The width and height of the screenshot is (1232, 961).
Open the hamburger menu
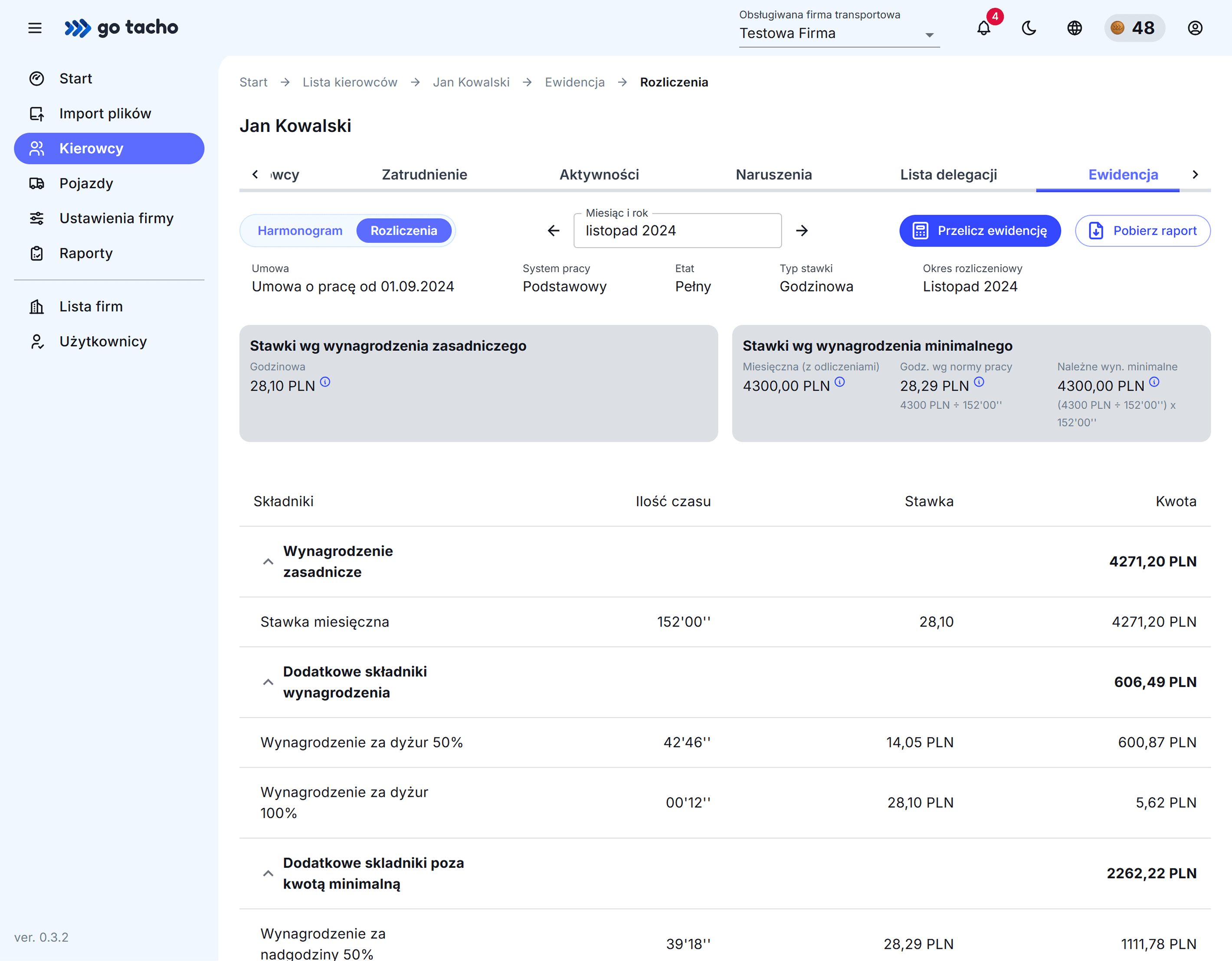click(x=35, y=28)
